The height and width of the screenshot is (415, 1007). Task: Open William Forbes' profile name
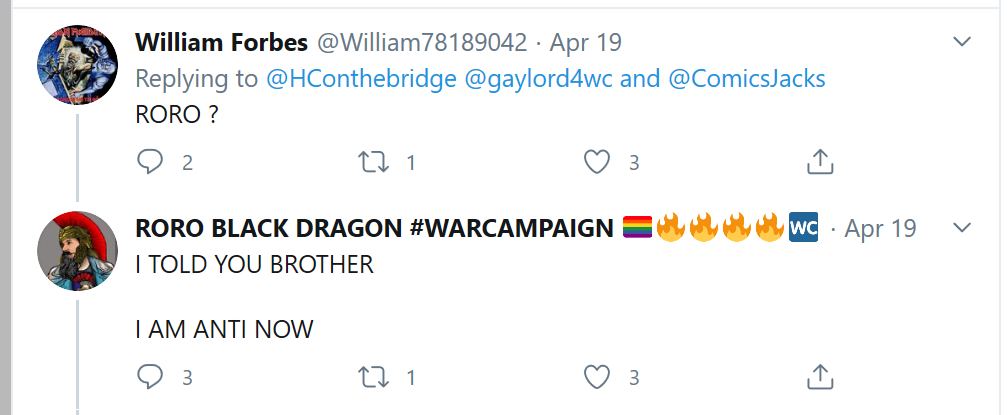click(x=222, y=42)
